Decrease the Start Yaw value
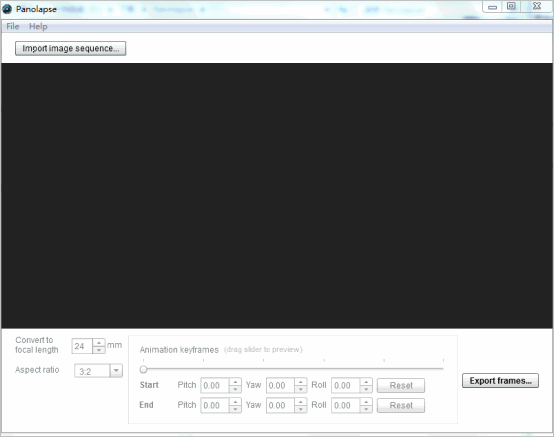This screenshot has height=437, width=554. pyautogui.click(x=301, y=389)
